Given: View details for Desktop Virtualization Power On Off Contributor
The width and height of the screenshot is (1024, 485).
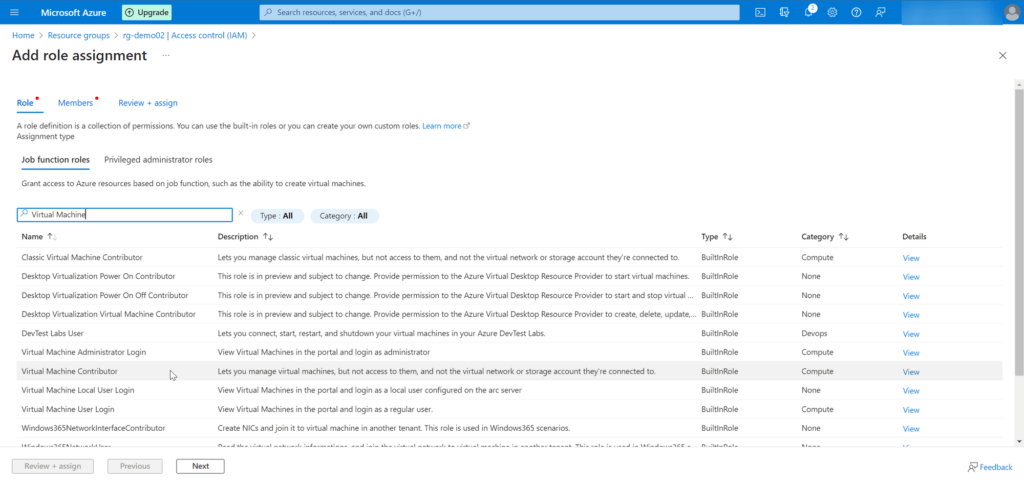Looking at the screenshot, I should (x=910, y=296).
